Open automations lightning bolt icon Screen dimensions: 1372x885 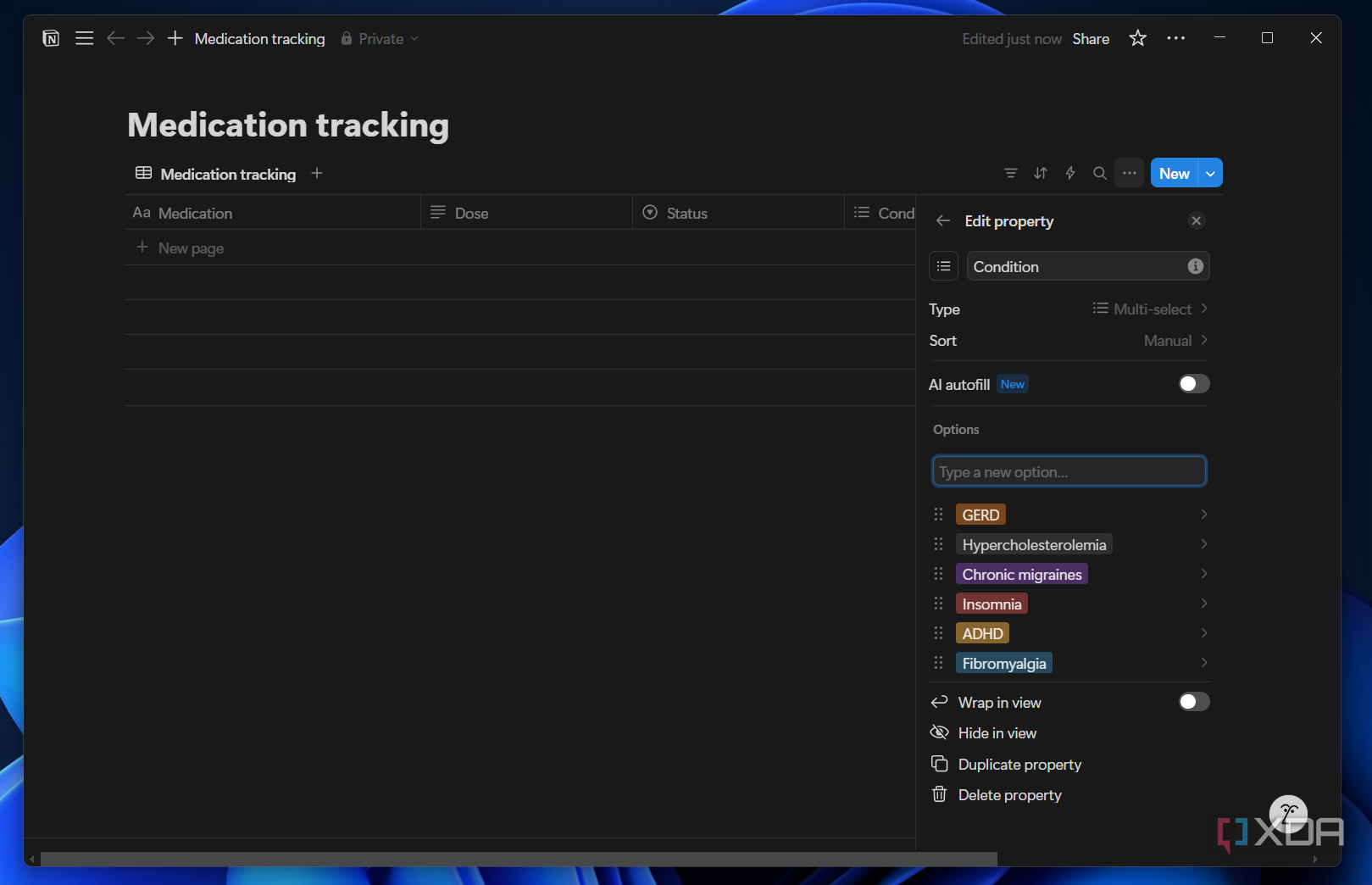click(1070, 173)
